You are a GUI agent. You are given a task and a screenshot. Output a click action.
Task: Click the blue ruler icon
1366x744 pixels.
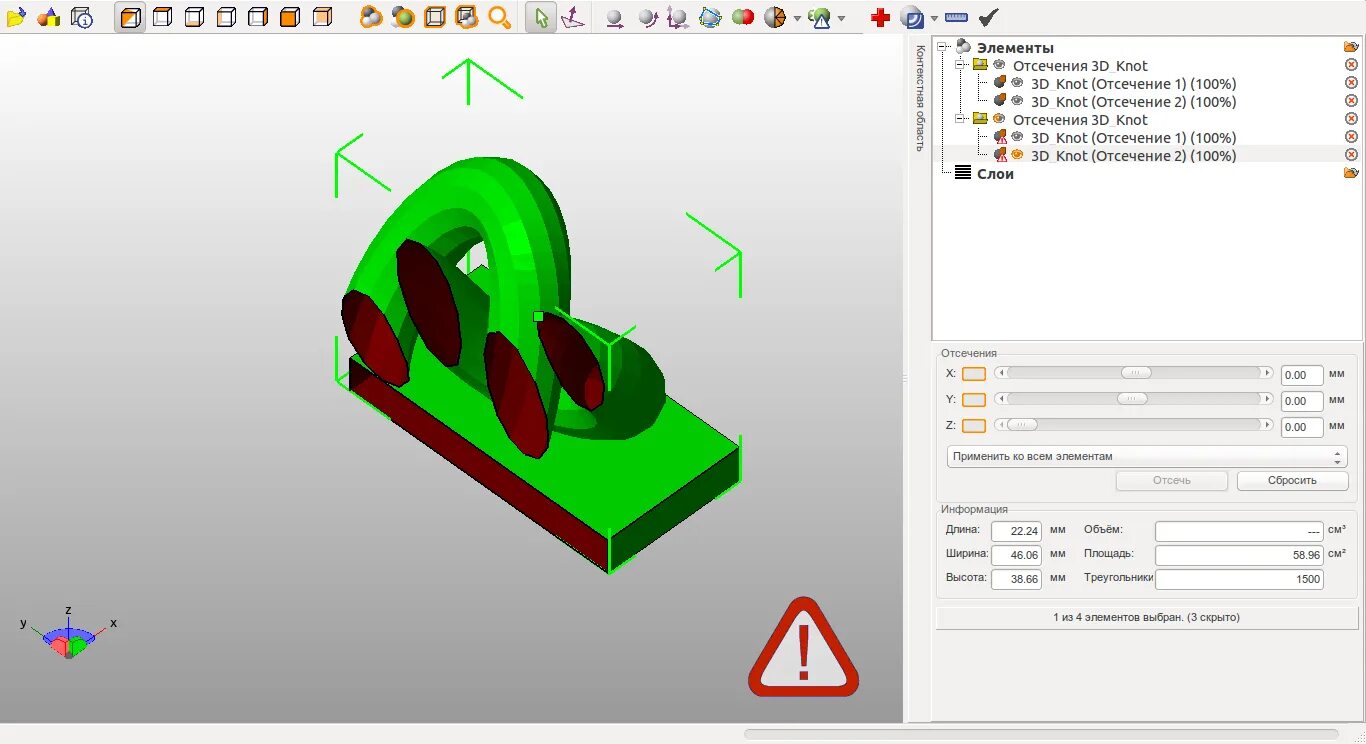[x=956, y=17]
